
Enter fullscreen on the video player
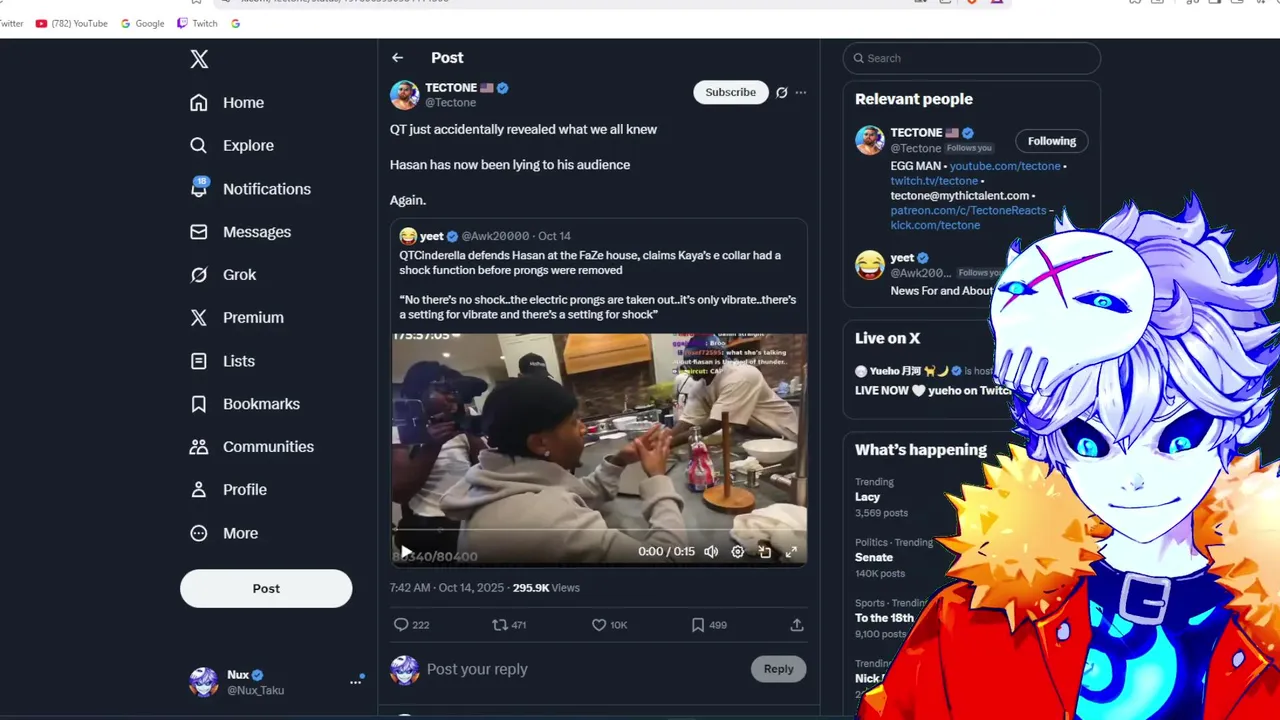791,552
